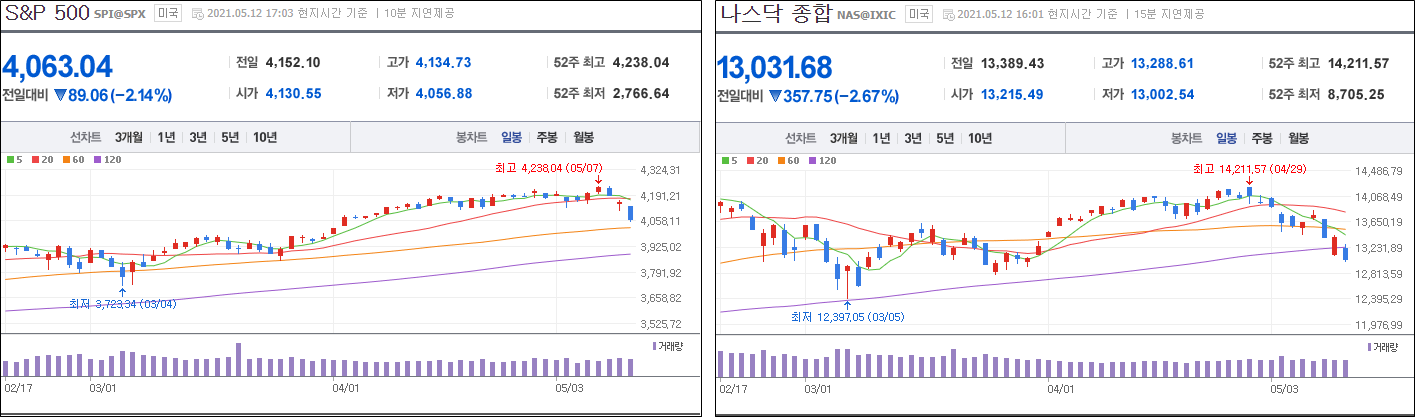Click 나스닥 전일 value 13,389.43
The width and height of the screenshot is (1415, 417).
1013,62
